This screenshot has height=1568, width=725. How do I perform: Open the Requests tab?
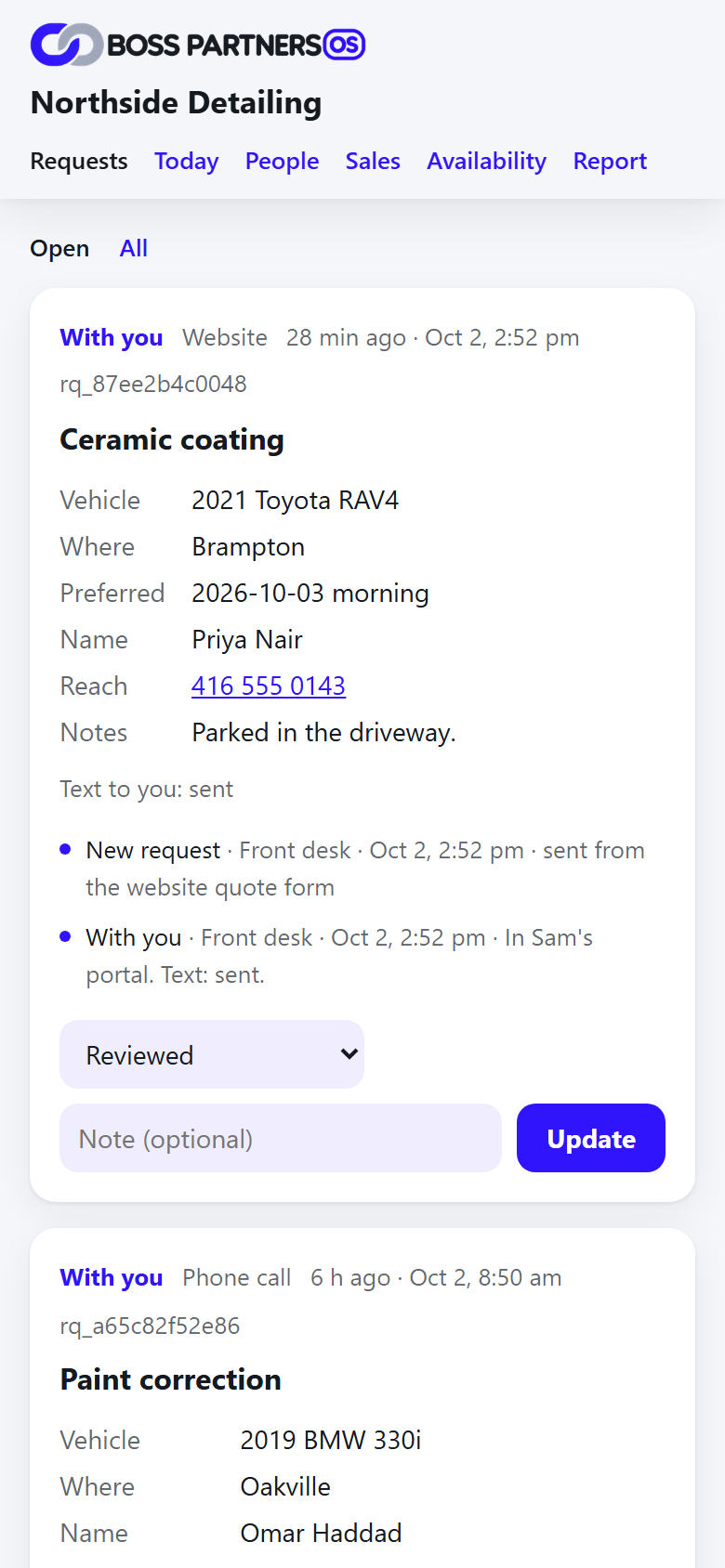coord(79,161)
